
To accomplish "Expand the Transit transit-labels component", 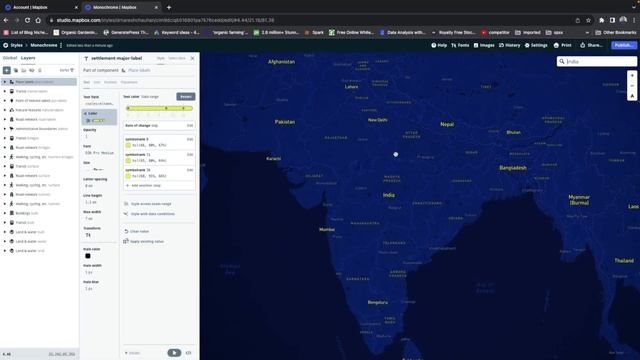I will pyautogui.click(x=5, y=91).
